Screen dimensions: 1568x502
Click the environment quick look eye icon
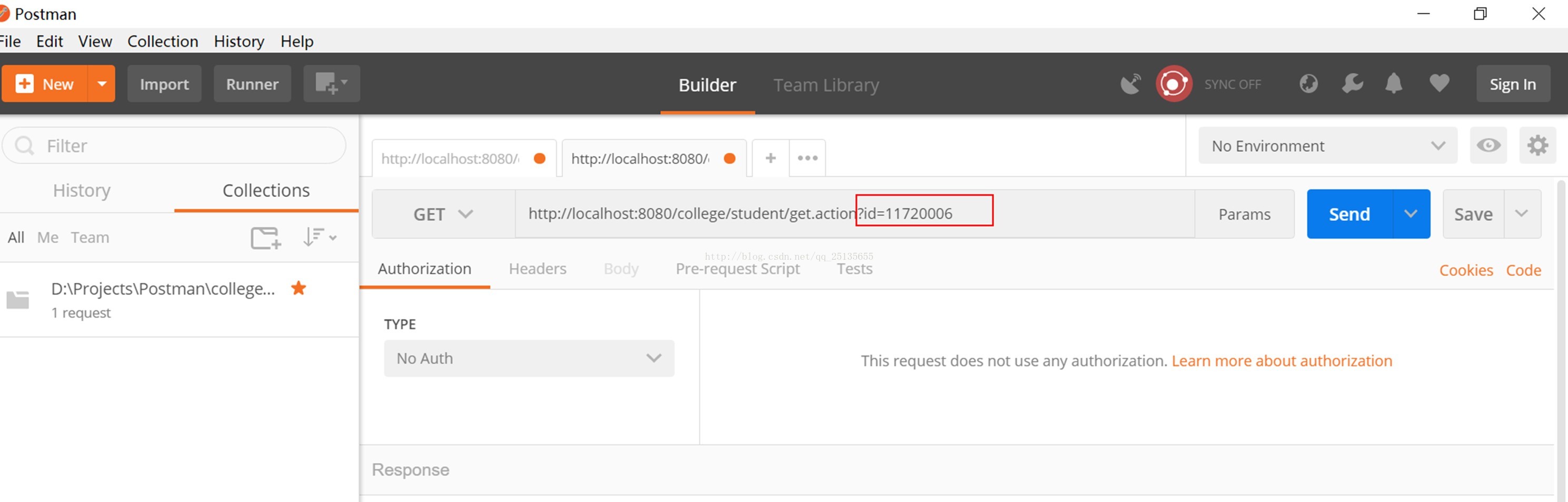1488,145
